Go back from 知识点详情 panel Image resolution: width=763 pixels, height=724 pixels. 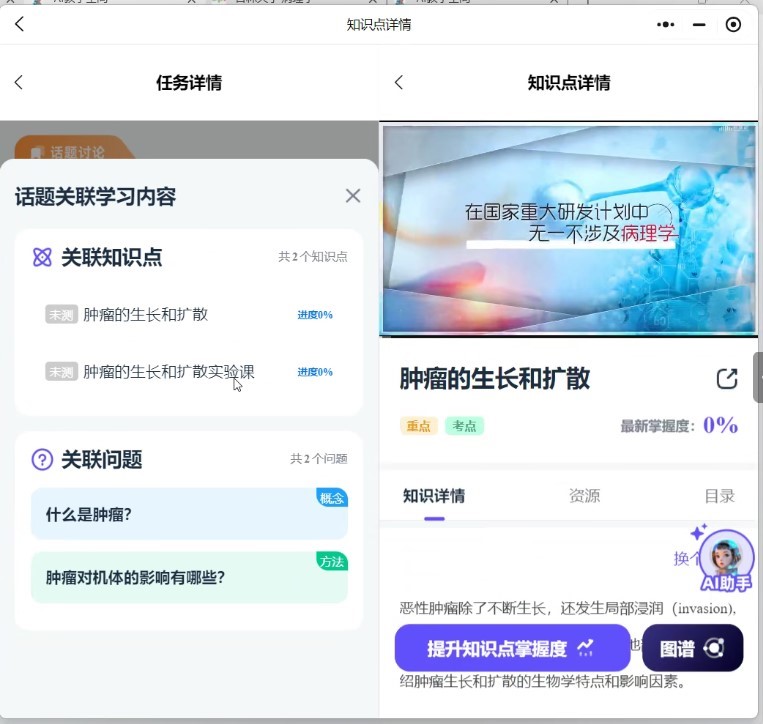(399, 83)
